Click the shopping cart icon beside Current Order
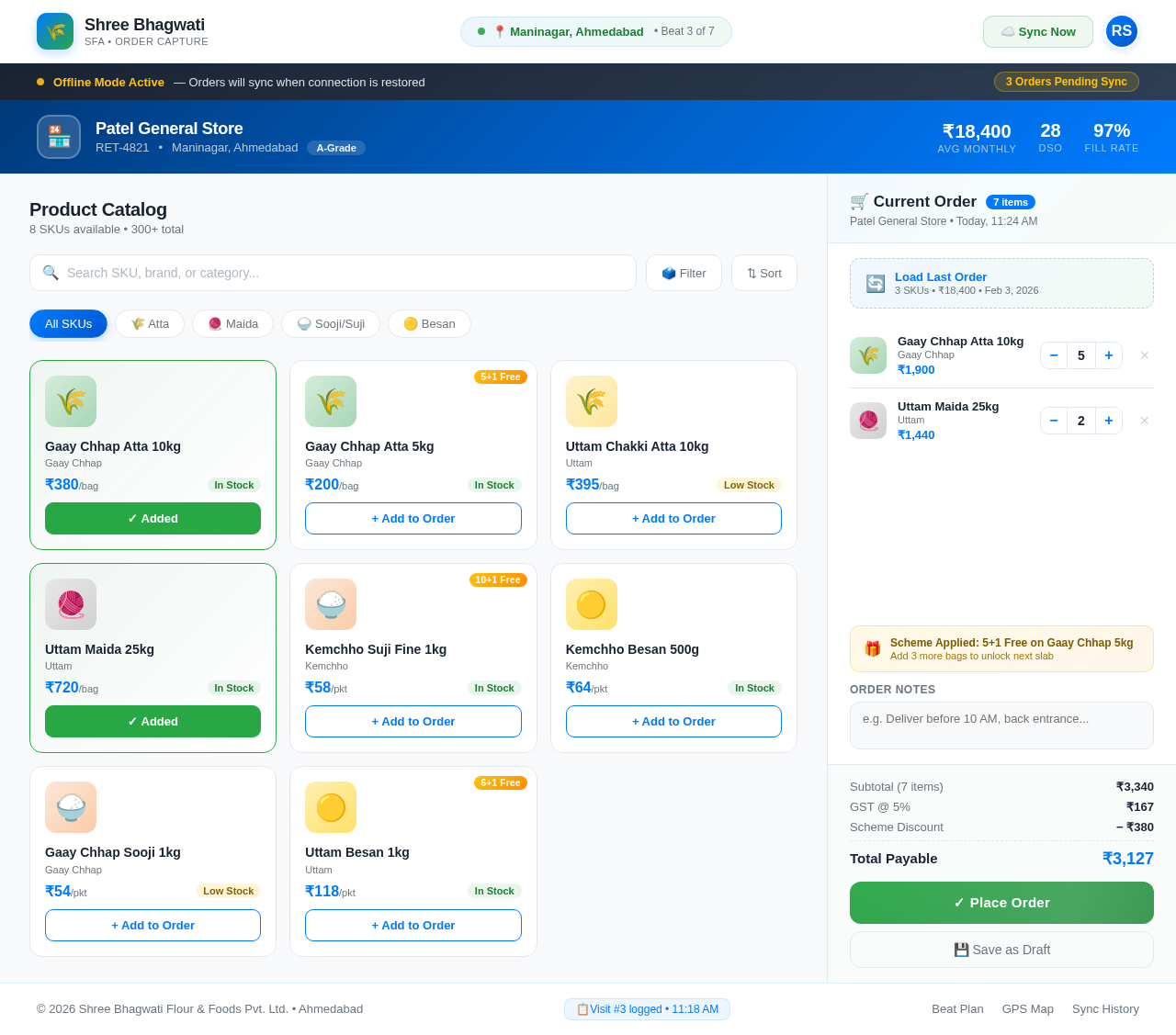The image size is (1176, 1035). [x=860, y=201]
